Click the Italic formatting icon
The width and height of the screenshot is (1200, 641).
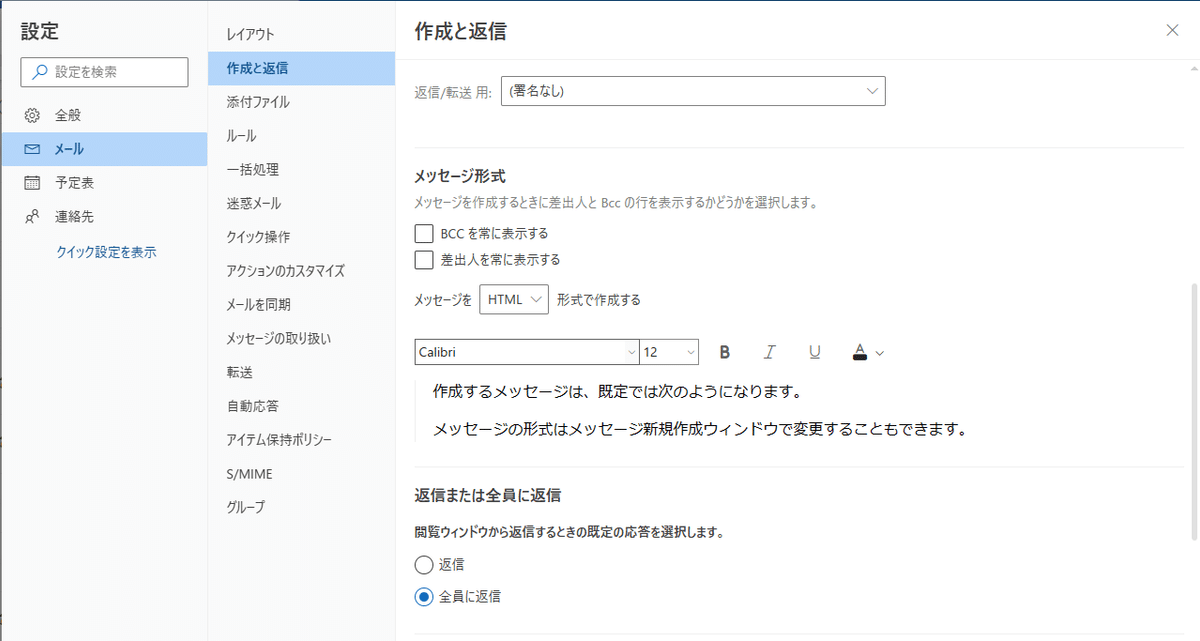tap(770, 352)
